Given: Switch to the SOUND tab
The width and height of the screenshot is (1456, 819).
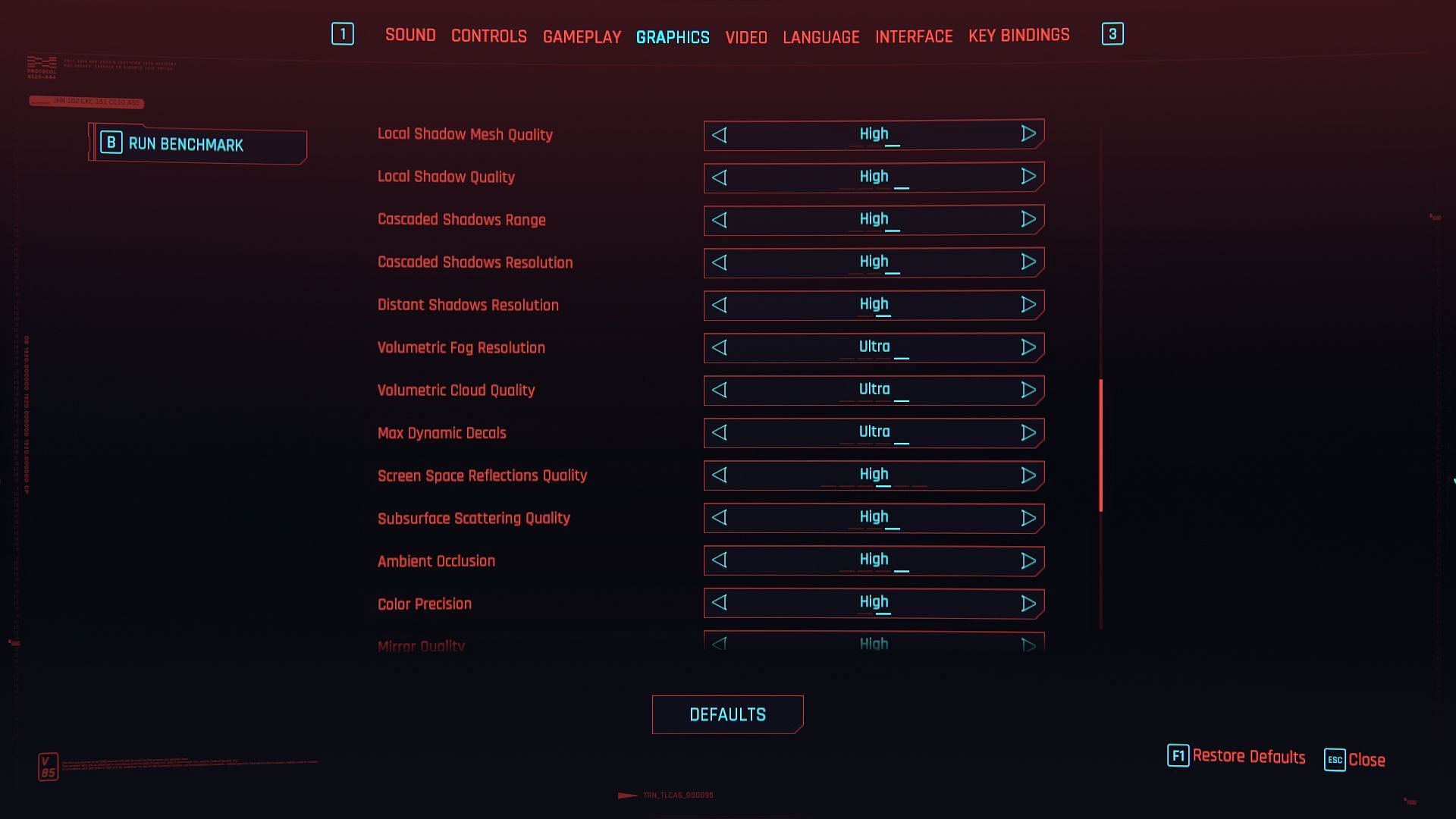Looking at the screenshot, I should 410,34.
